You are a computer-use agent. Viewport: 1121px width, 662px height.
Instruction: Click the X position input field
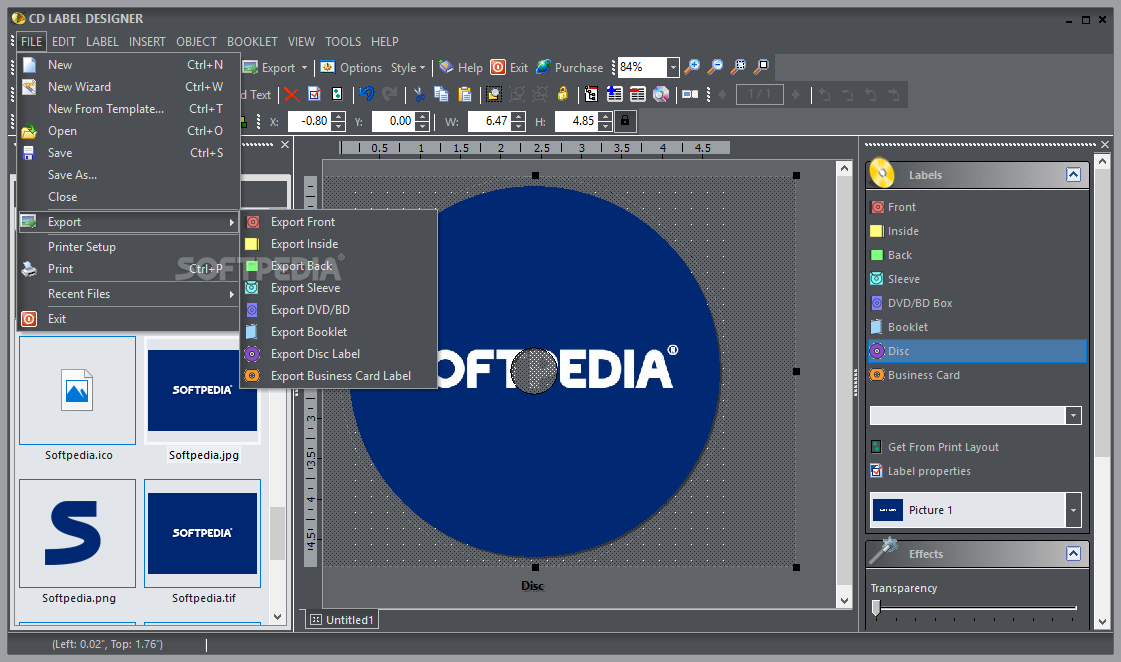pyautogui.click(x=310, y=122)
